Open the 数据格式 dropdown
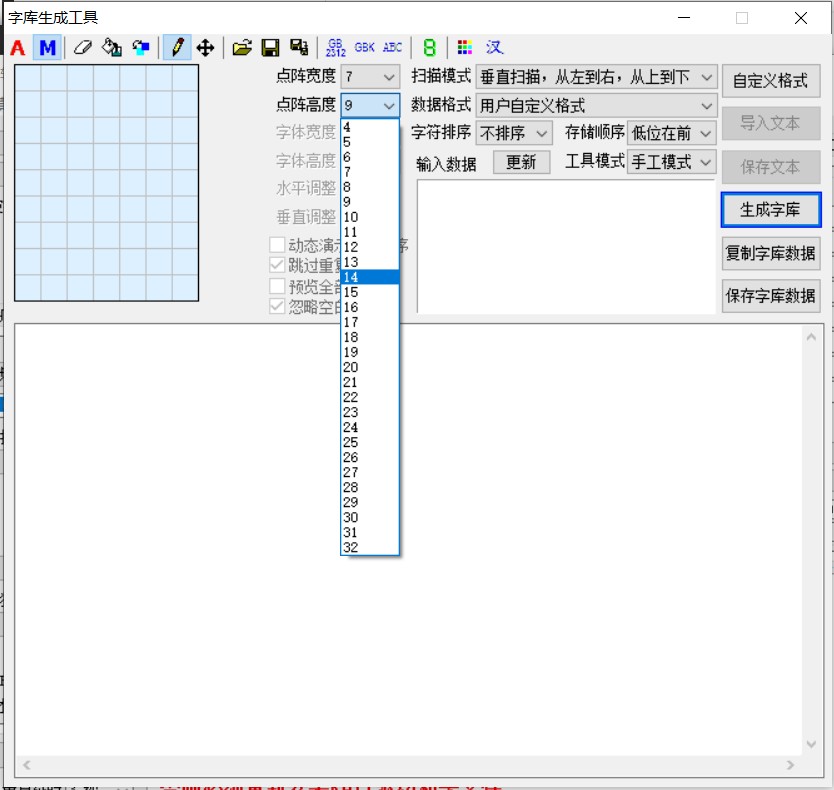The image size is (834, 790). [596, 106]
